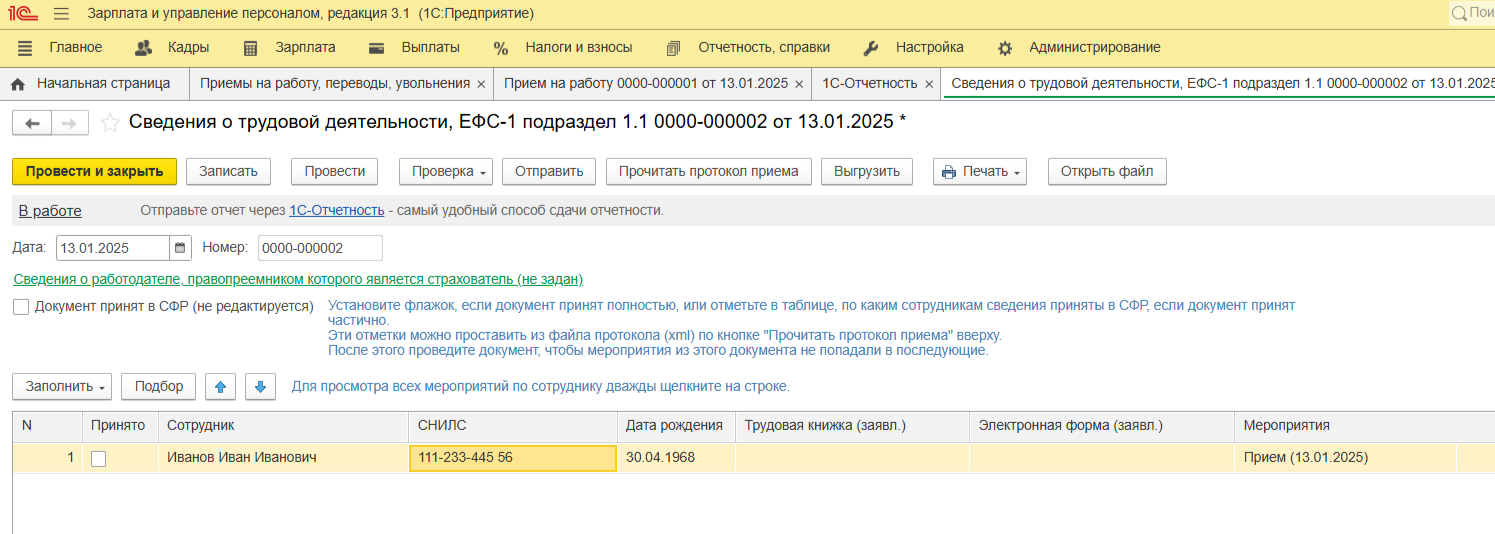Toggle 'Принято' checkbox for Иванов row
1495x534 pixels.
pyautogui.click(x=98, y=459)
